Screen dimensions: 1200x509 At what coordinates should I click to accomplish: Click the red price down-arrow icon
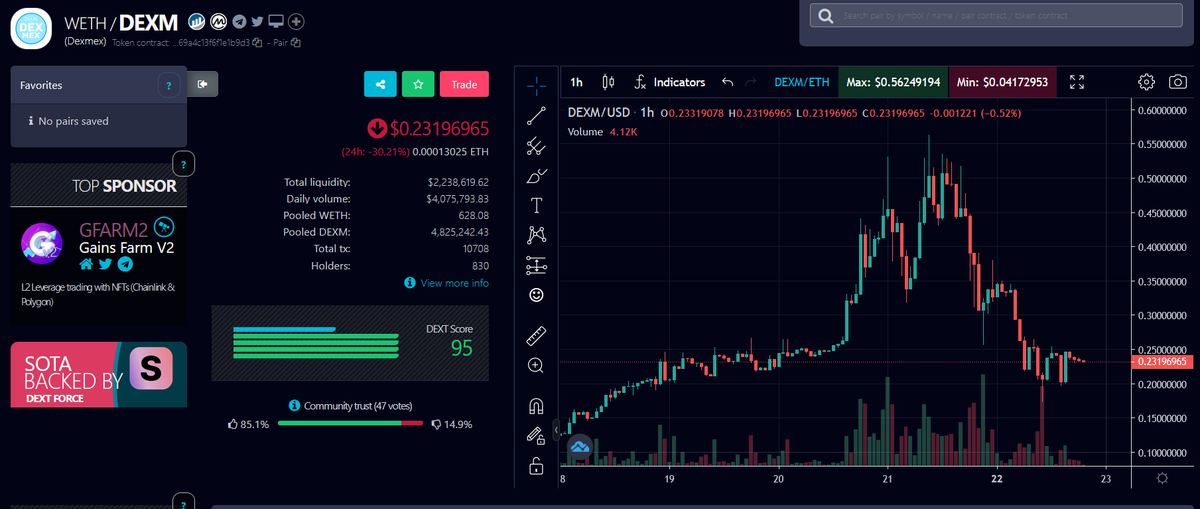[x=377, y=128]
